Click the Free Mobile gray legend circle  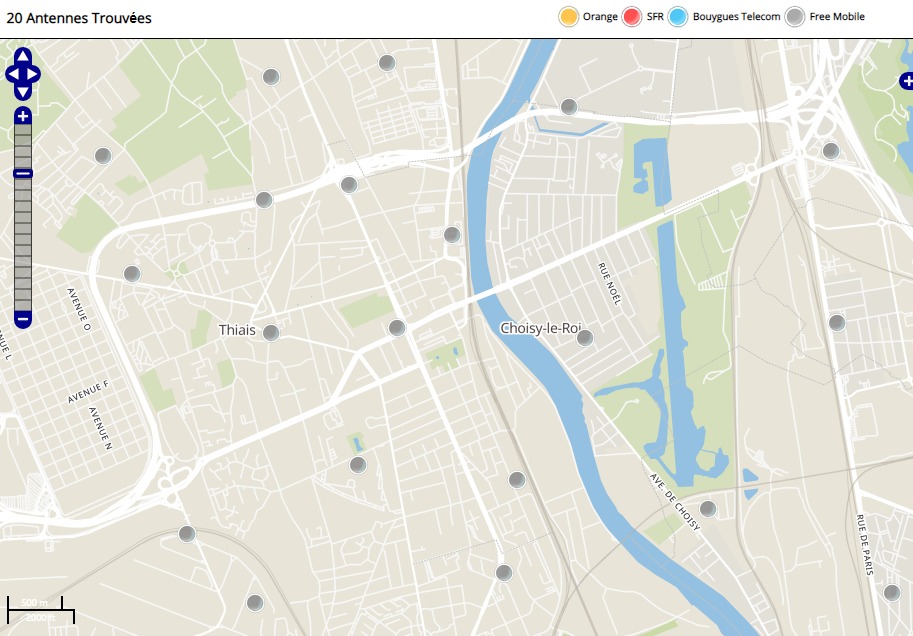click(x=795, y=16)
